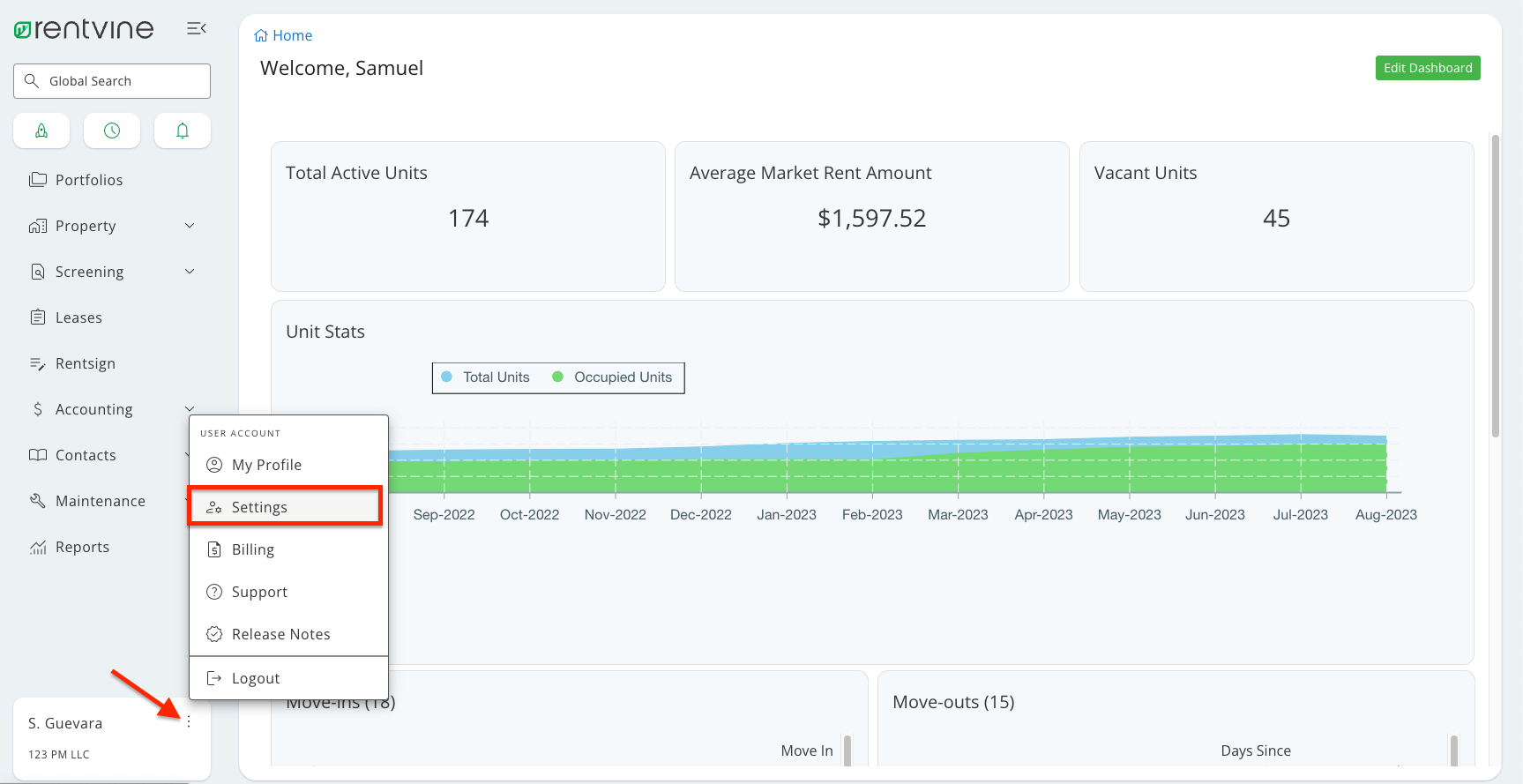Choose Logout from user account menu
The width and height of the screenshot is (1523, 784).
255,678
